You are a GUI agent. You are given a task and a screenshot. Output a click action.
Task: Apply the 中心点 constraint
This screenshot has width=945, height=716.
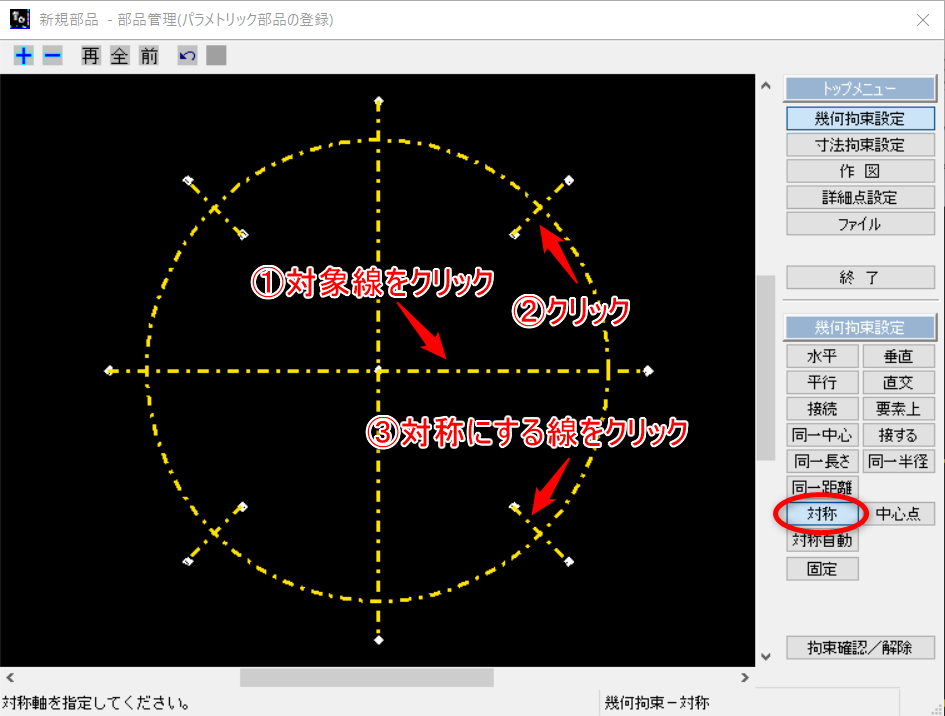(x=899, y=513)
